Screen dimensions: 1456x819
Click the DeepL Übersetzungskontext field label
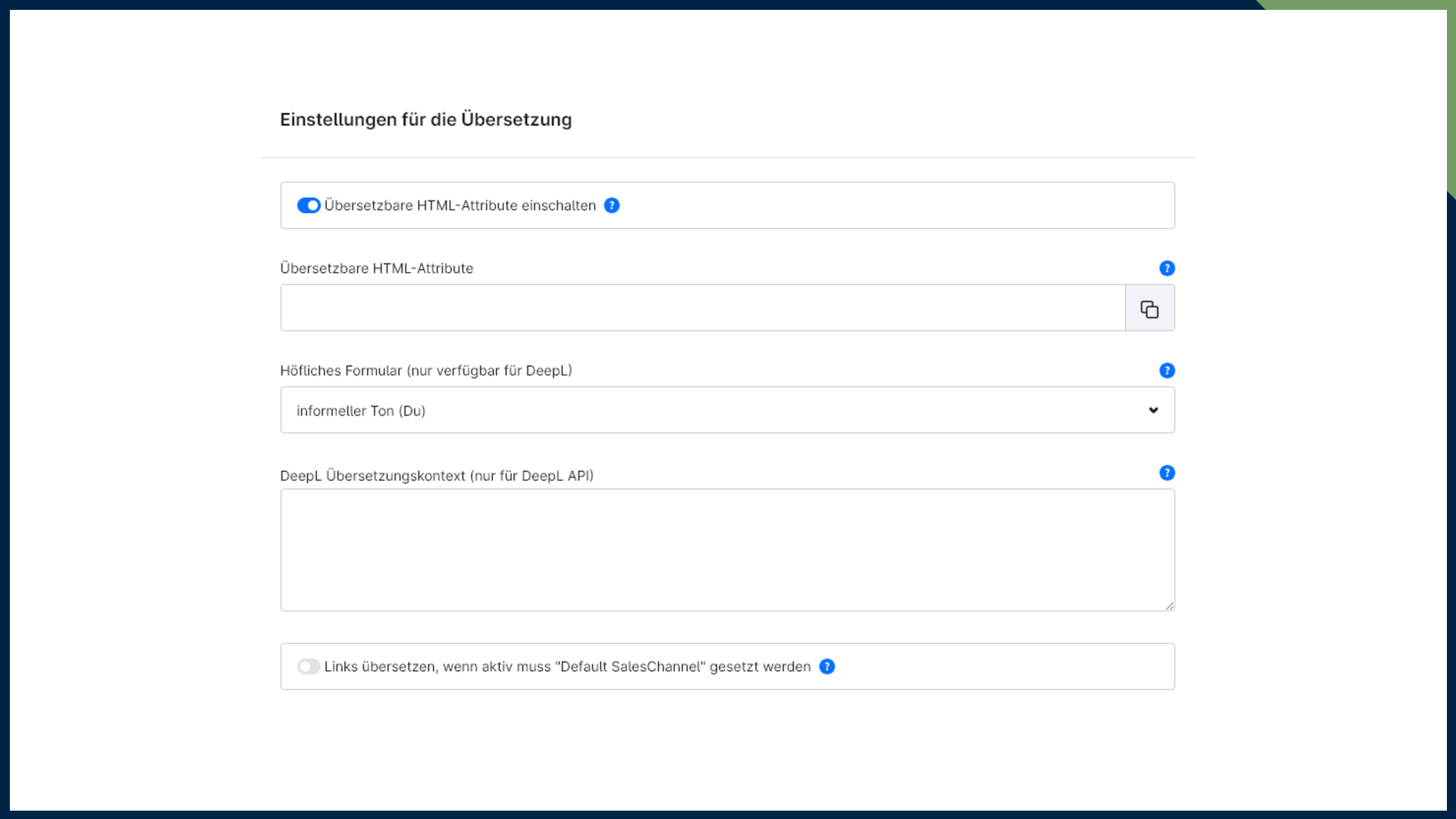[x=436, y=476]
